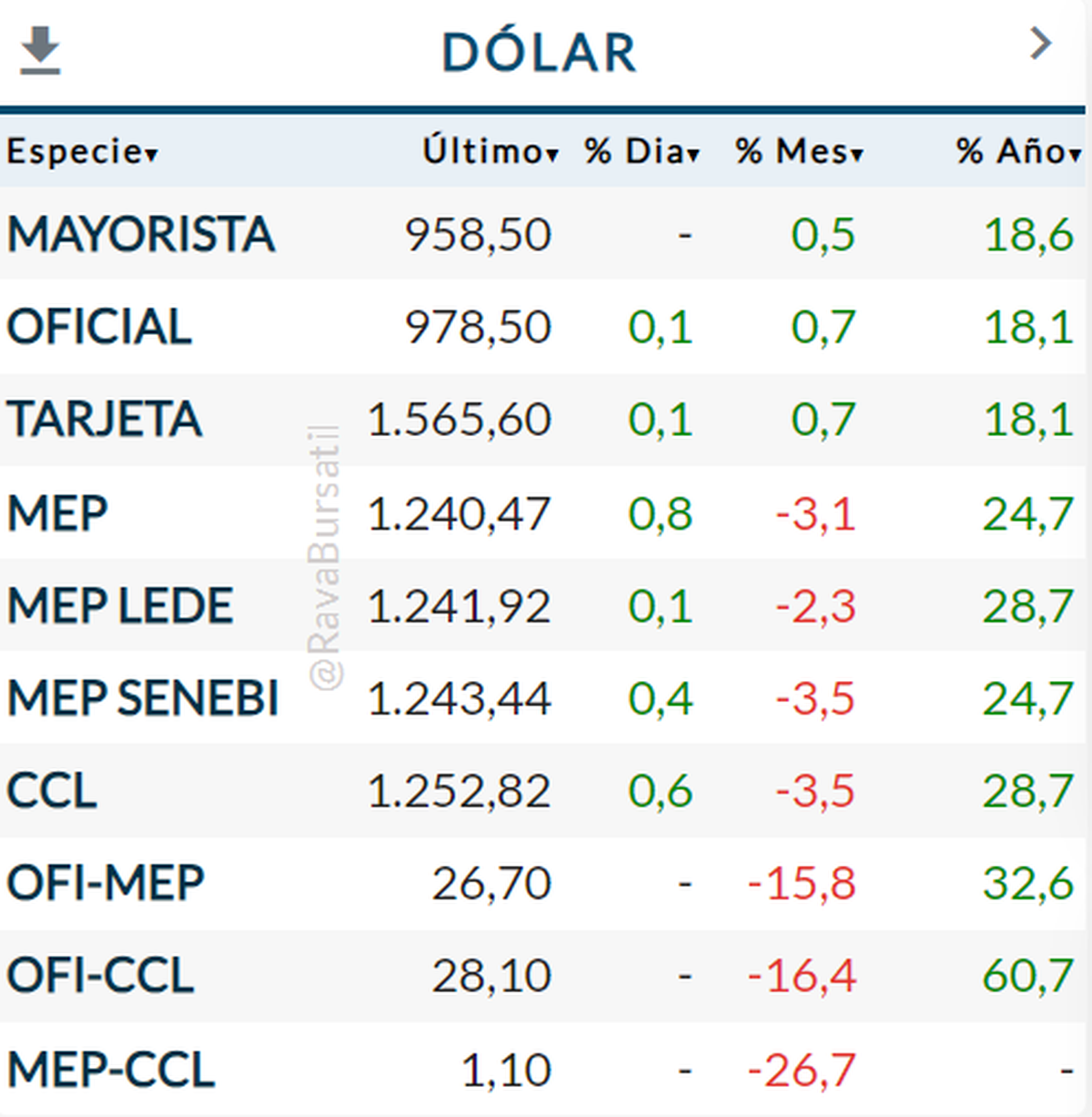Screen dimensions: 1092x1117
Task: Select the TARJETA species name
Action: (x=105, y=420)
